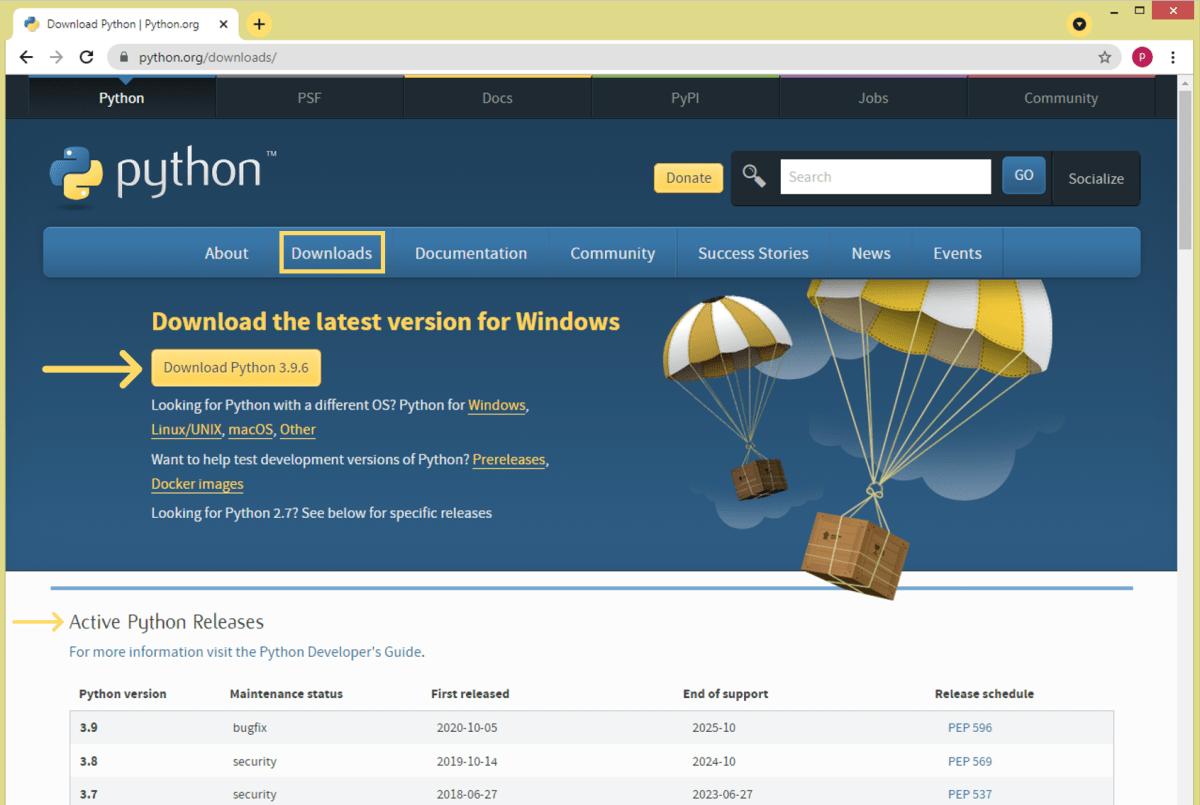Click the Python logo on the page
Screen dimensions: 1200x805
click(162, 175)
